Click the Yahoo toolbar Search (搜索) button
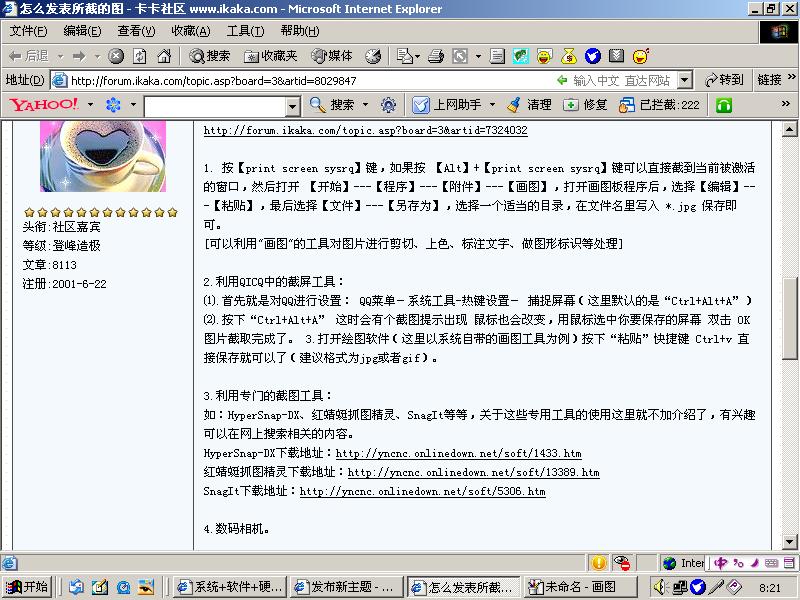Screen dimensions: 800x600 pos(332,105)
